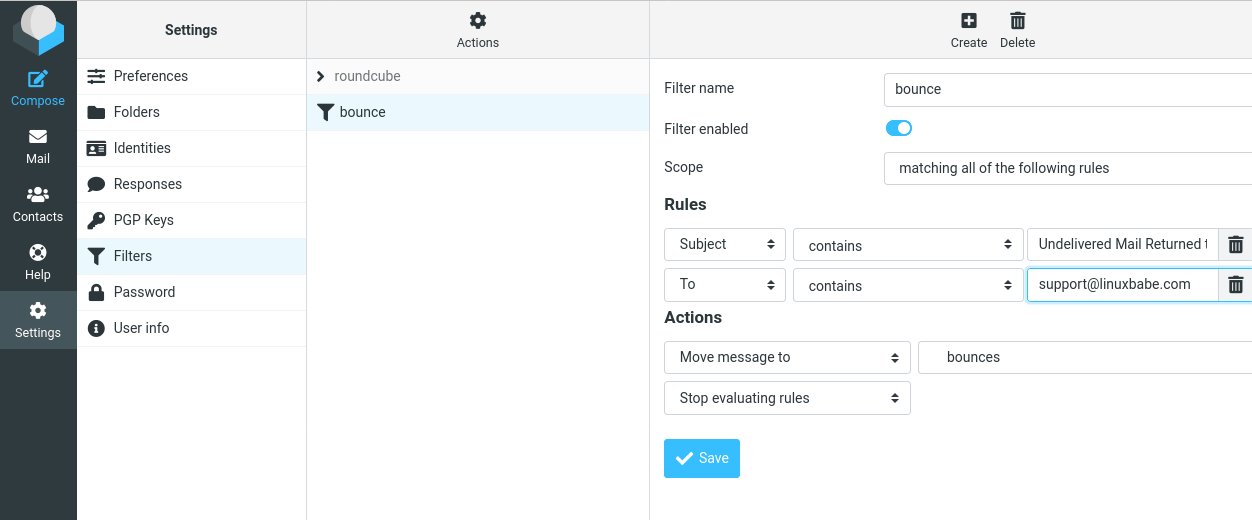The image size is (1252, 520).
Task: Click the Delete filter trash icon
Action: point(1017,21)
